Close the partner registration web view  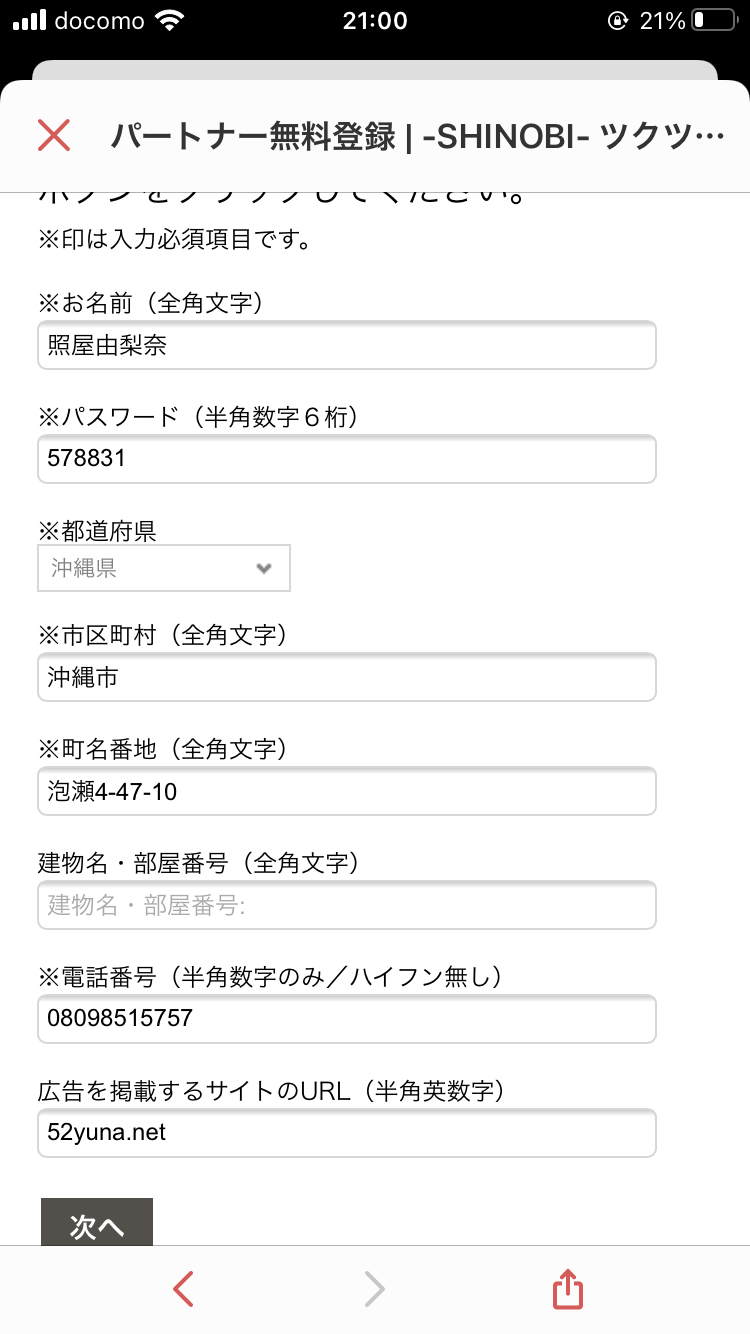point(53,135)
